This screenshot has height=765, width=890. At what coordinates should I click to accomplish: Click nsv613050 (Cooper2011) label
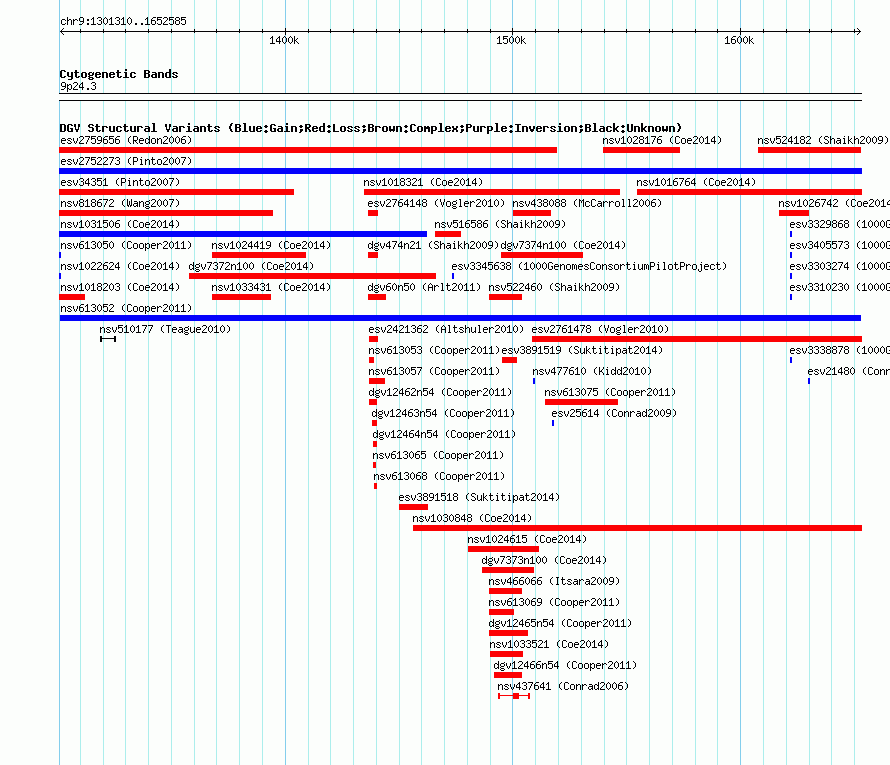[126, 245]
